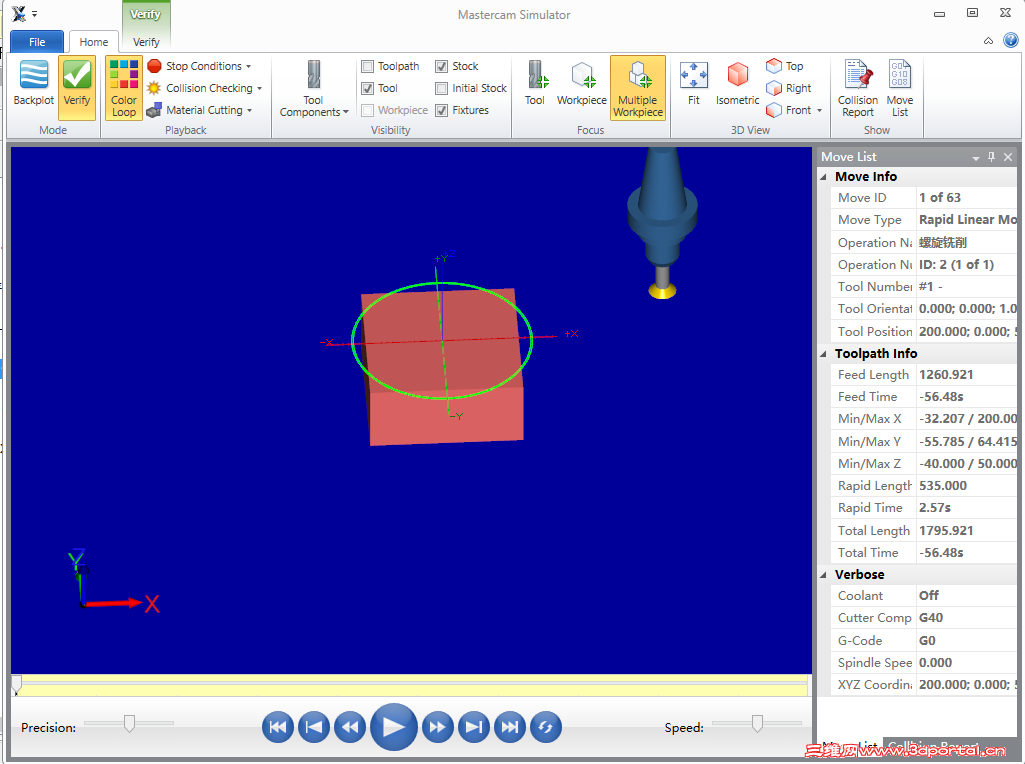
Task: Switch to Isometric view
Action: pos(737,84)
